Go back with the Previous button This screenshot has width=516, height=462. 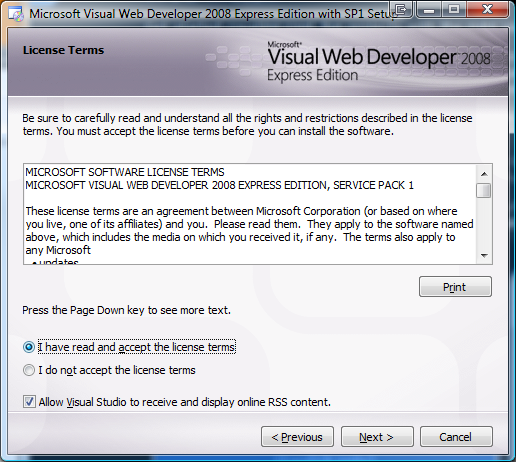point(297,437)
